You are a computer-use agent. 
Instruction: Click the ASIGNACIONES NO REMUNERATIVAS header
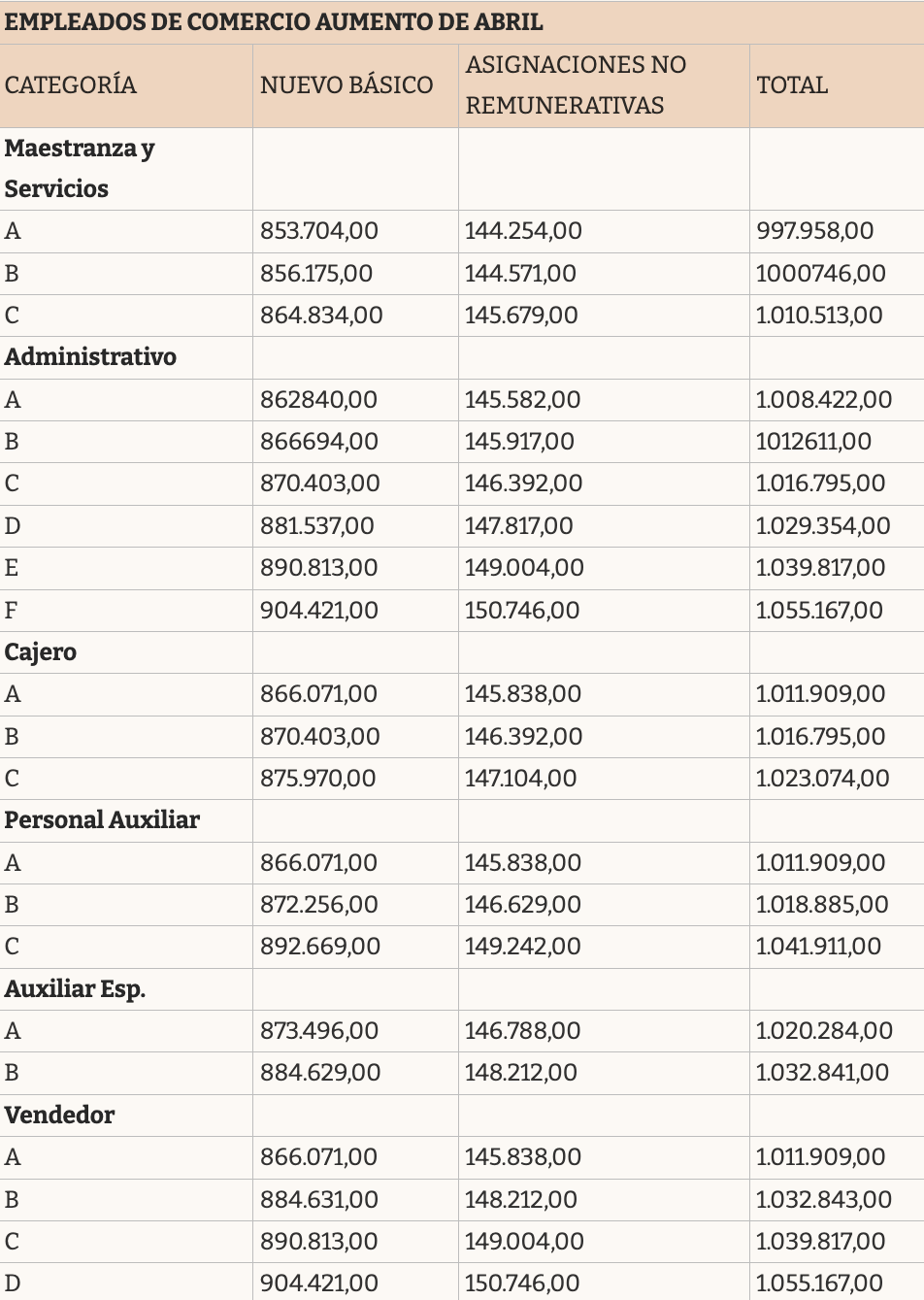coord(576,85)
